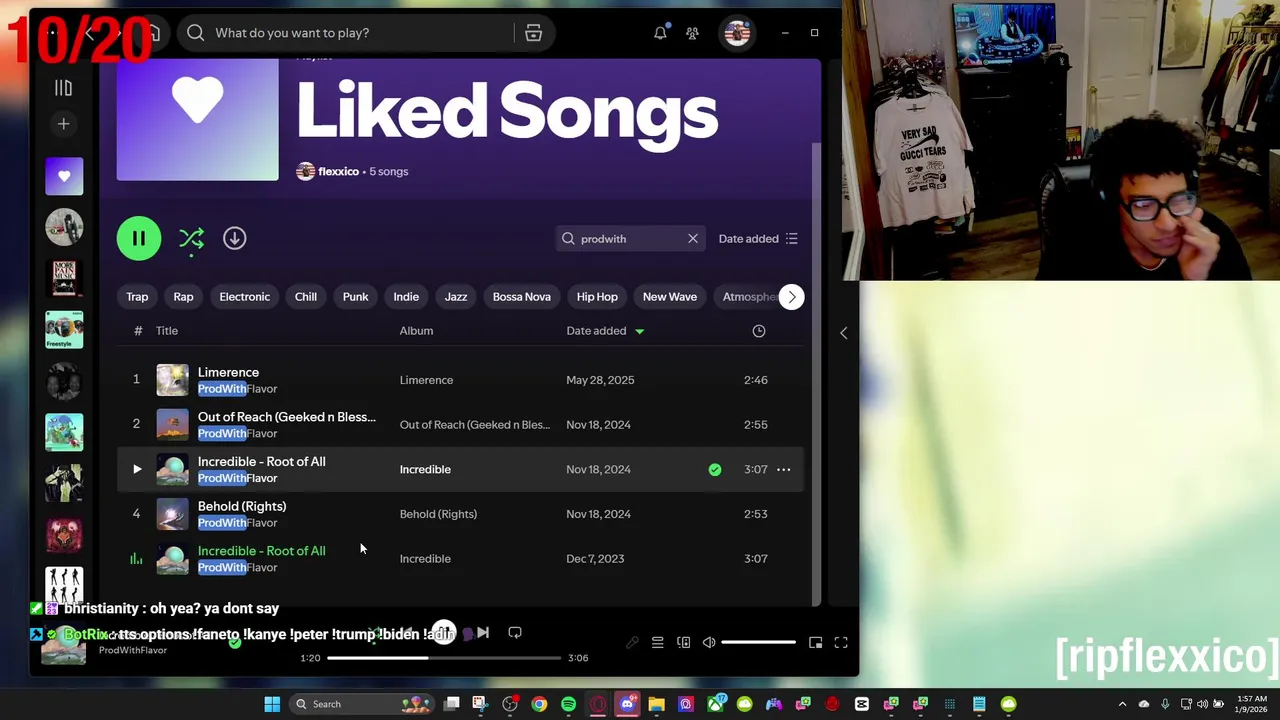Open Task View on the taskbar
Viewport: 1280px width, 720px height.
tap(452, 704)
